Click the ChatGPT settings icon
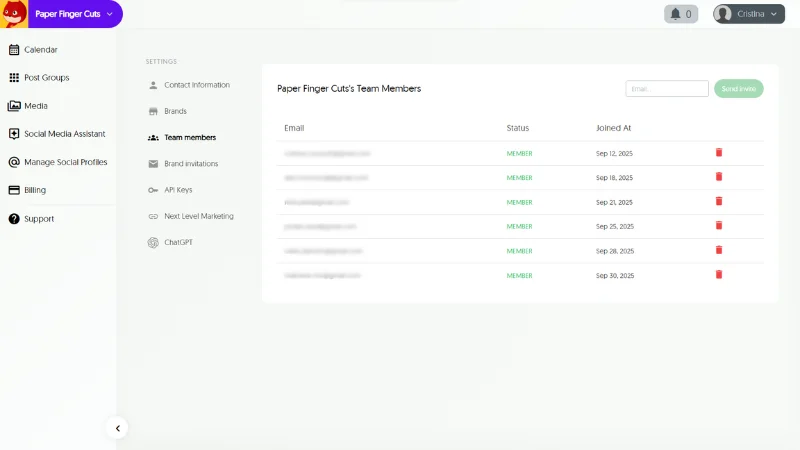 (153, 242)
